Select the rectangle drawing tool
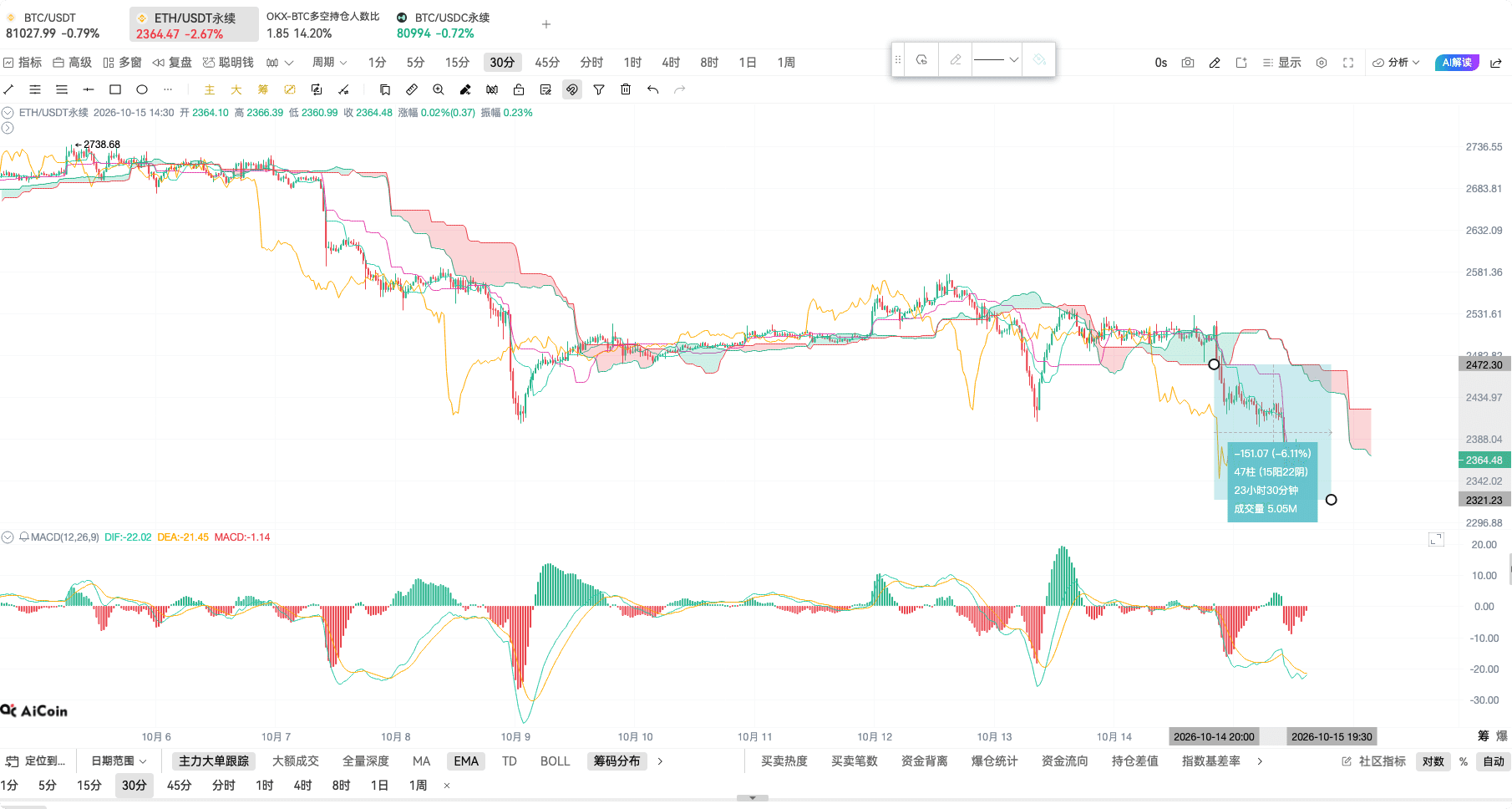Screen dimensions: 1512x809 click(115, 89)
